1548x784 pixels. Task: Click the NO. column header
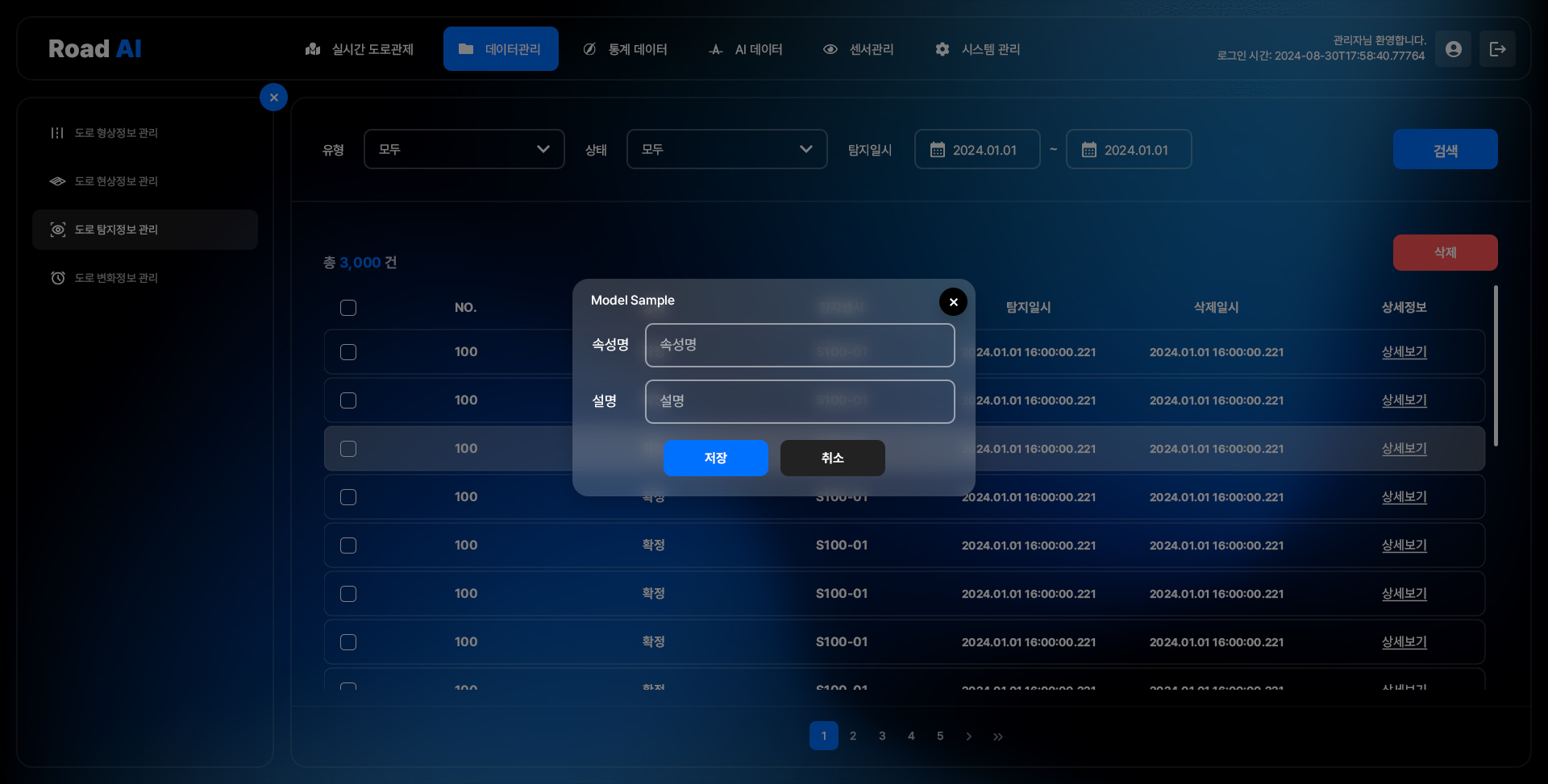coord(465,308)
